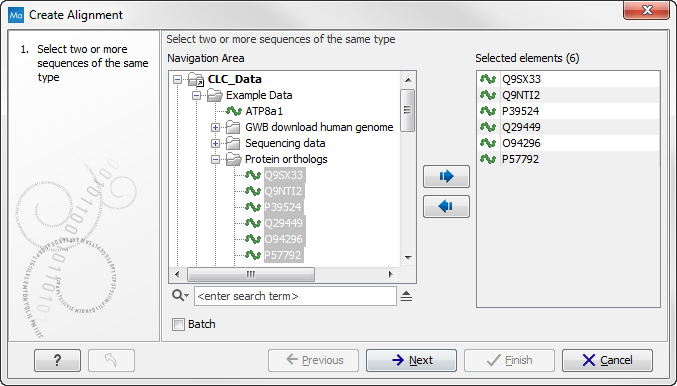Expand the Sequencing data folder
This screenshot has height=386, width=677.
point(215,143)
